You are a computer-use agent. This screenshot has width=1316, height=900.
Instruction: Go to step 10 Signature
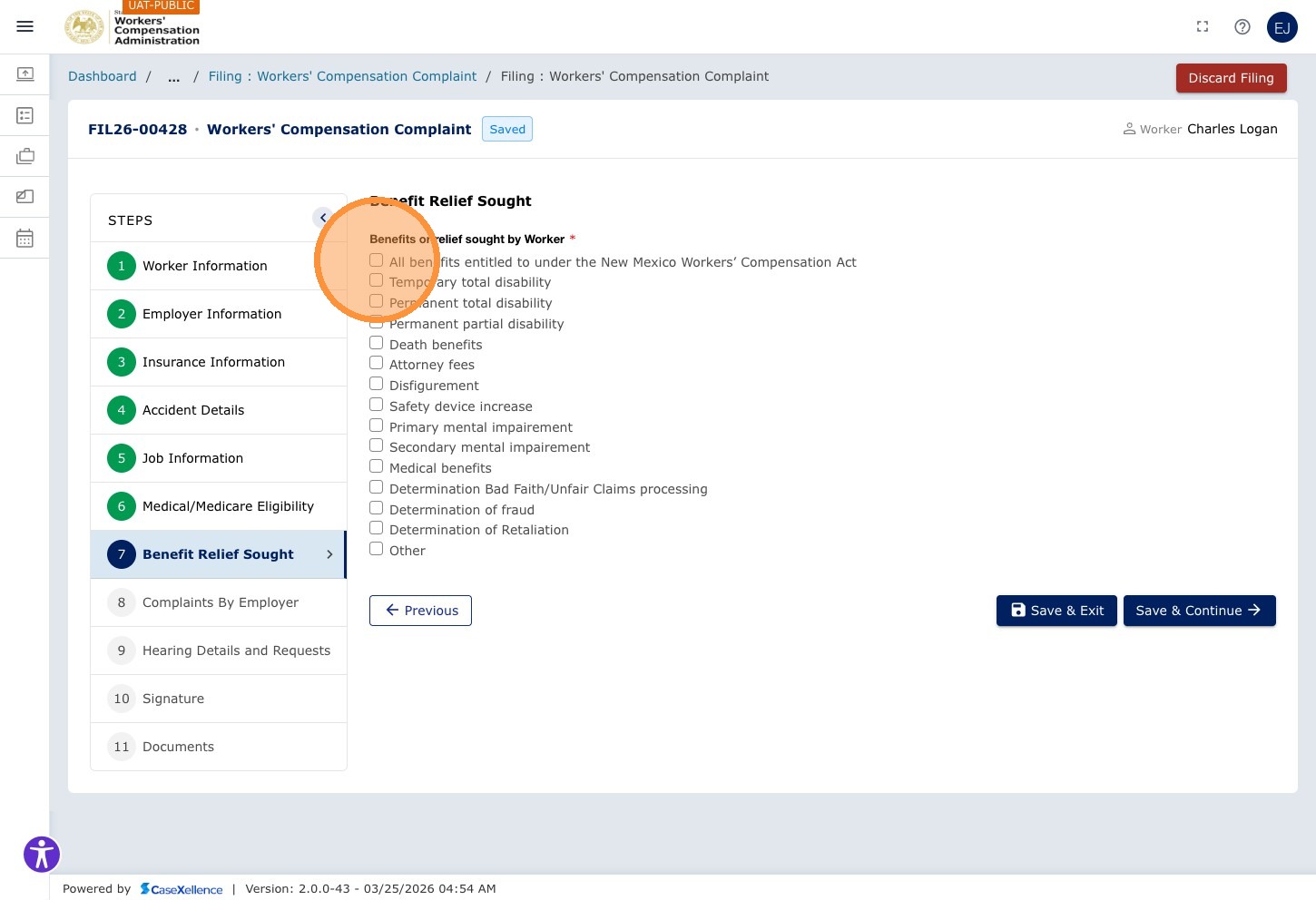(219, 699)
